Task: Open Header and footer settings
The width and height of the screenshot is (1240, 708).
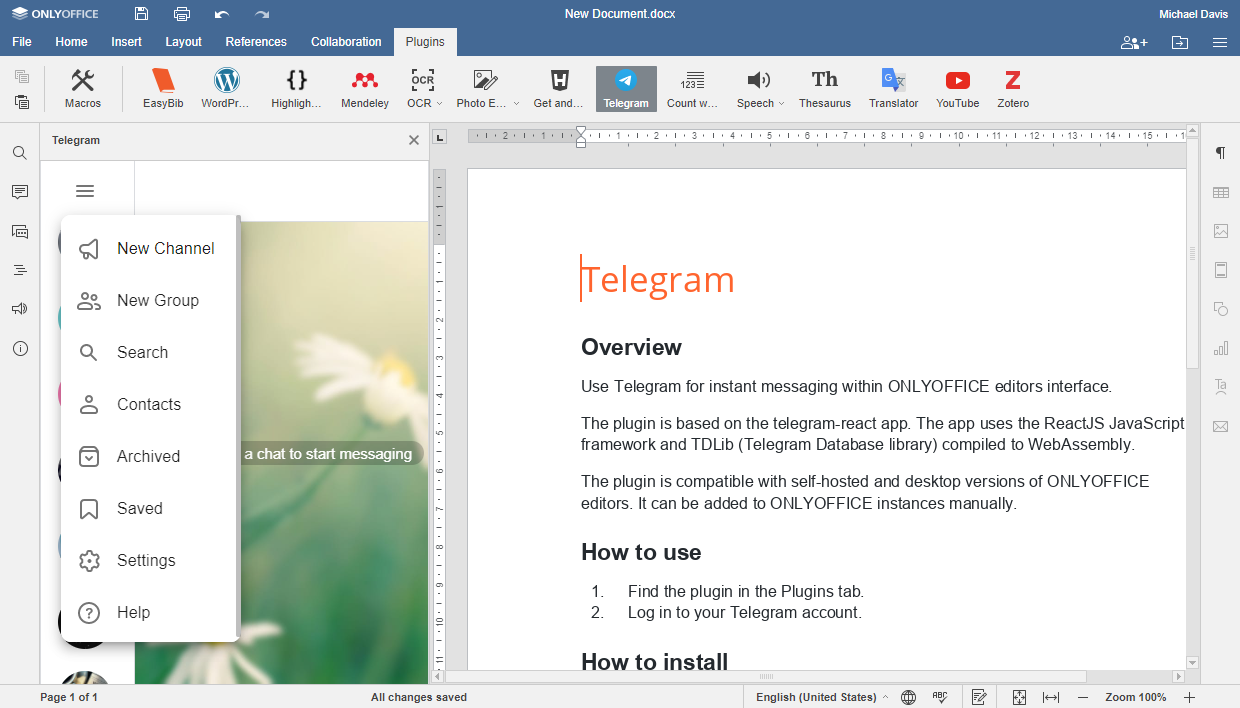Action: click(x=1220, y=270)
